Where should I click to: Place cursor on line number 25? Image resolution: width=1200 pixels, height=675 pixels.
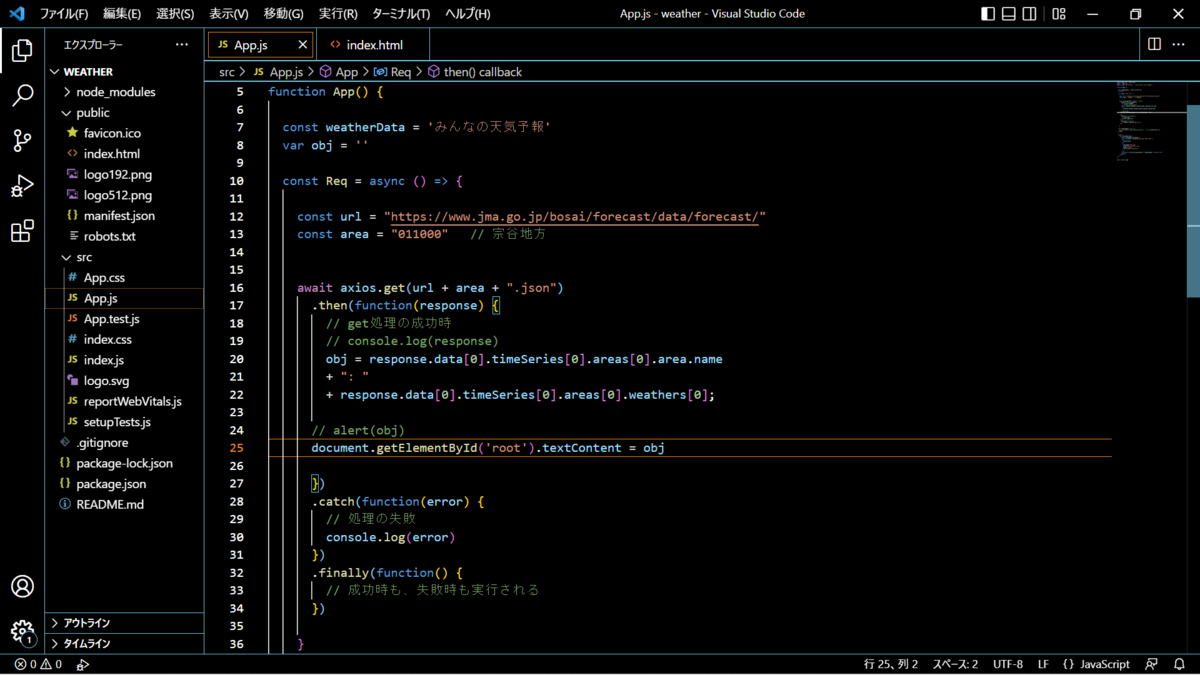pos(237,448)
